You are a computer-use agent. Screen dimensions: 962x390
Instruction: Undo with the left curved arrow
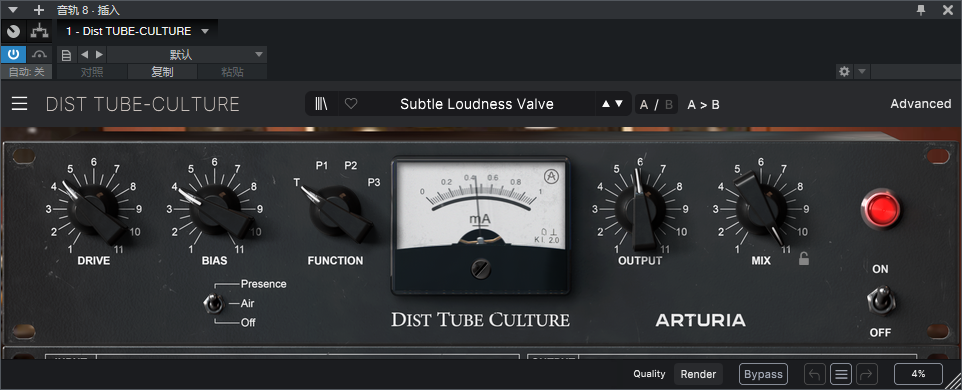click(x=814, y=374)
